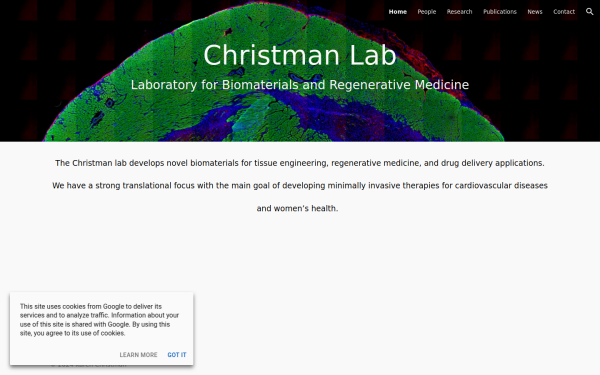Click the line 'We have a strong translational focus'
This screenshot has height=375, width=600.
(300, 186)
